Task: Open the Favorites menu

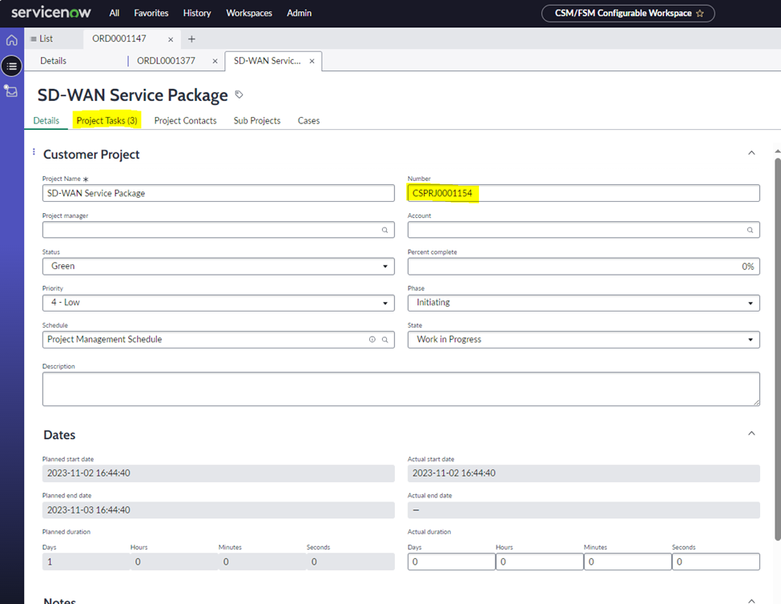Action: pos(151,13)
